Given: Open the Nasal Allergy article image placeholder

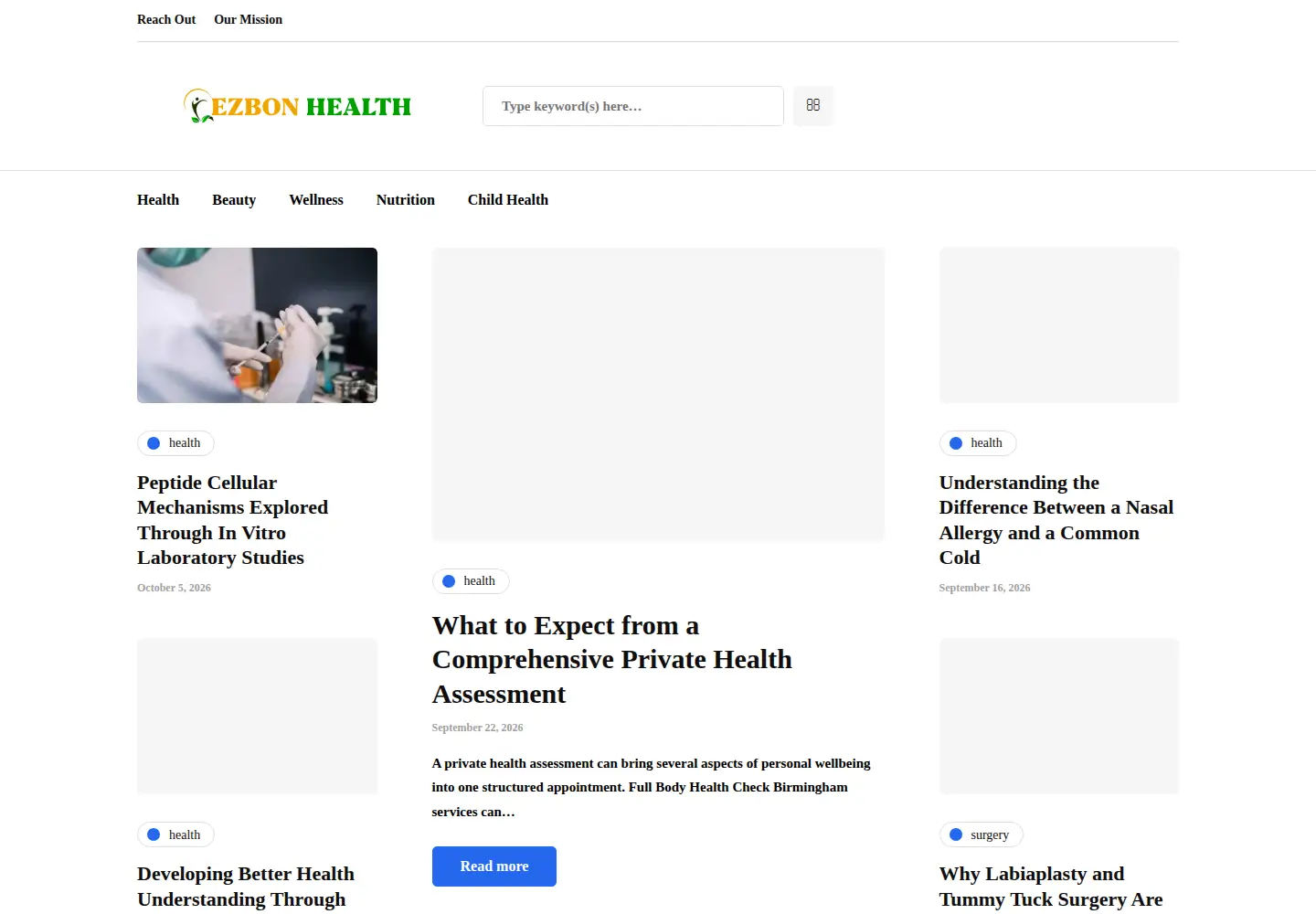Looking at the screenshot, I should click(x=1059, y=325).
